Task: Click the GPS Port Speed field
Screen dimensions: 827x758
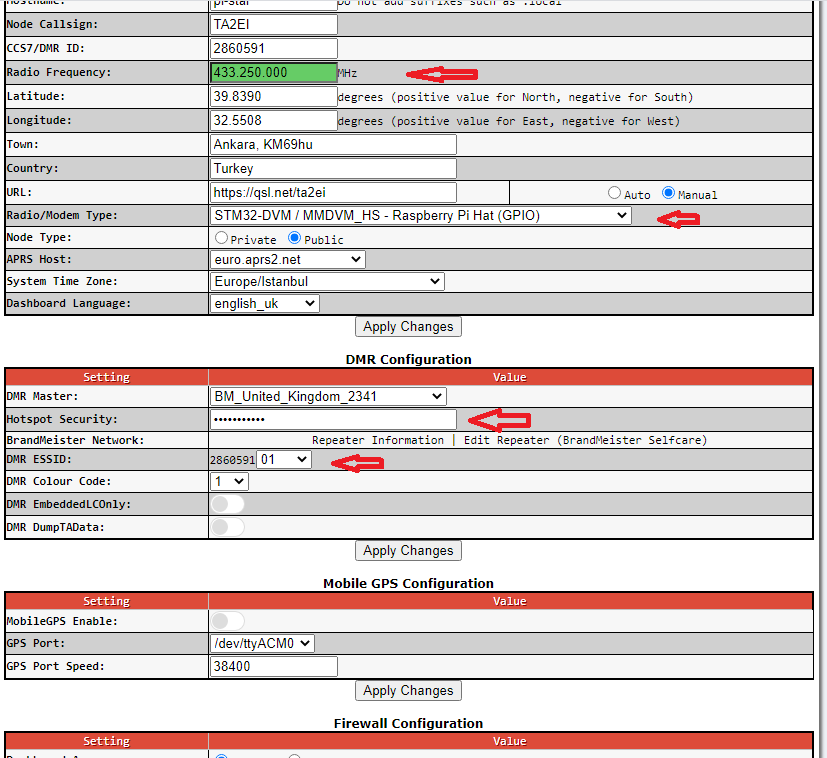Action: pyautogui.click(x=274, y=666)
